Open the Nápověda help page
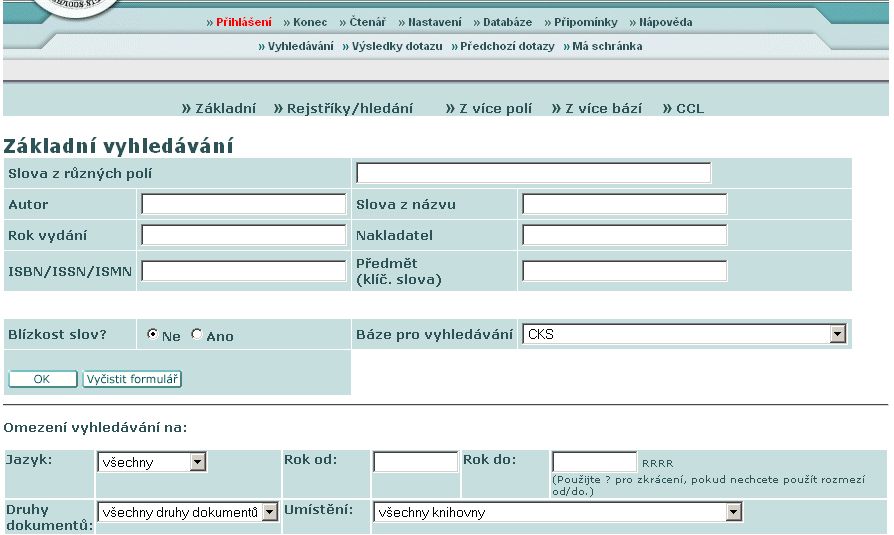Screen dimensions: 894x535 click(x=666, y=22)
